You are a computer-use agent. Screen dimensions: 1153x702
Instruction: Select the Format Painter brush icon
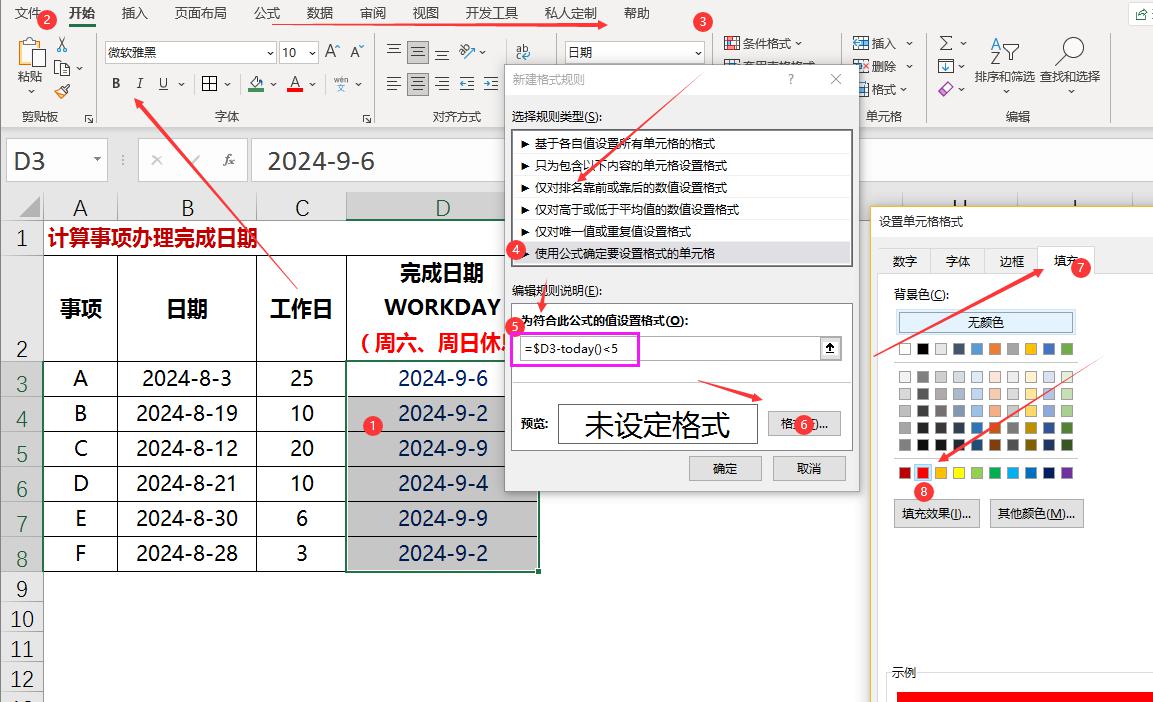click(x=63, y=91)
